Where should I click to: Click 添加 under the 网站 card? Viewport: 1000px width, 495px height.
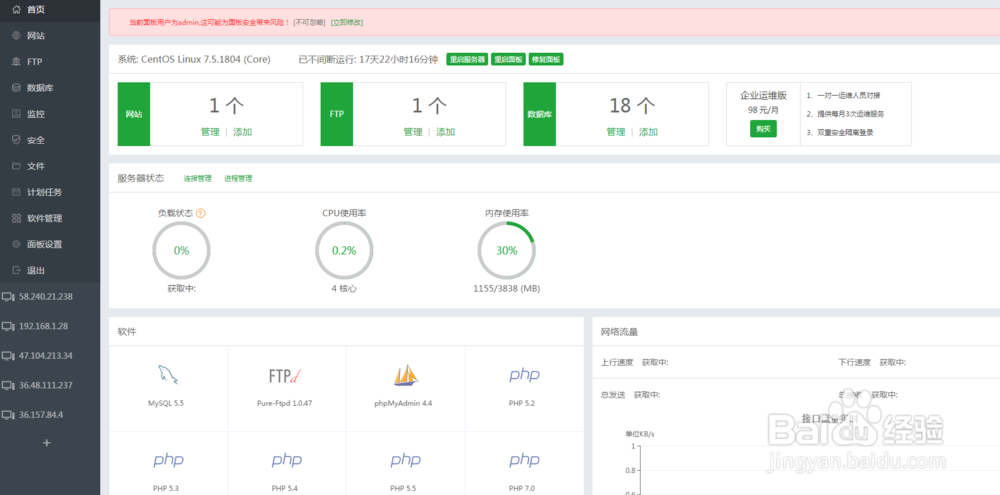pos(242,132)
